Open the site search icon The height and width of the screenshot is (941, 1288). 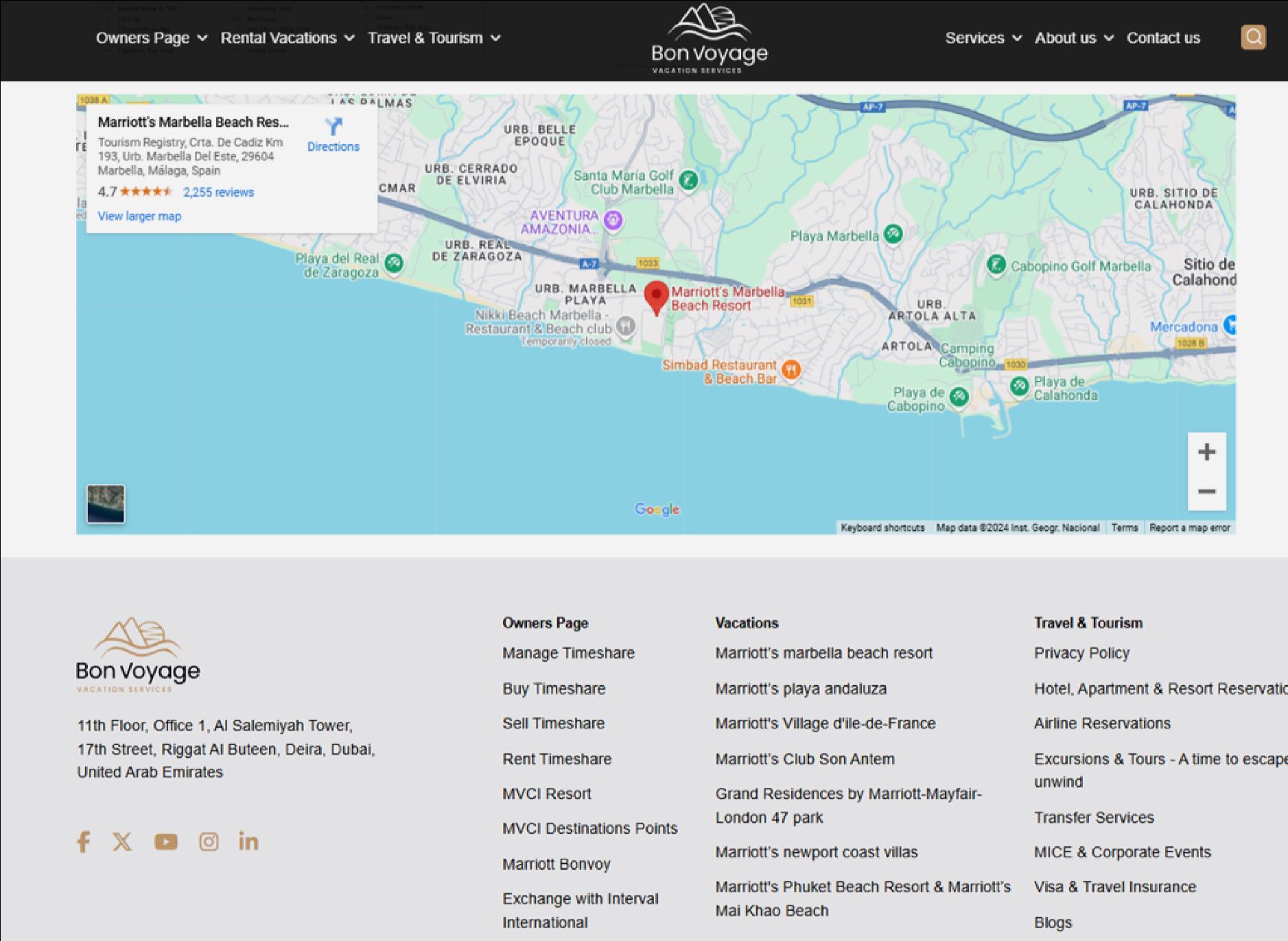click(x=1253, y=37)
